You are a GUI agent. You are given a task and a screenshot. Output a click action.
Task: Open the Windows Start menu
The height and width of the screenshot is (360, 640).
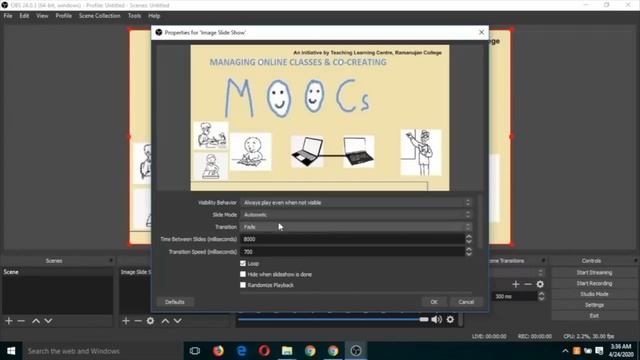(x=11, y=351)
